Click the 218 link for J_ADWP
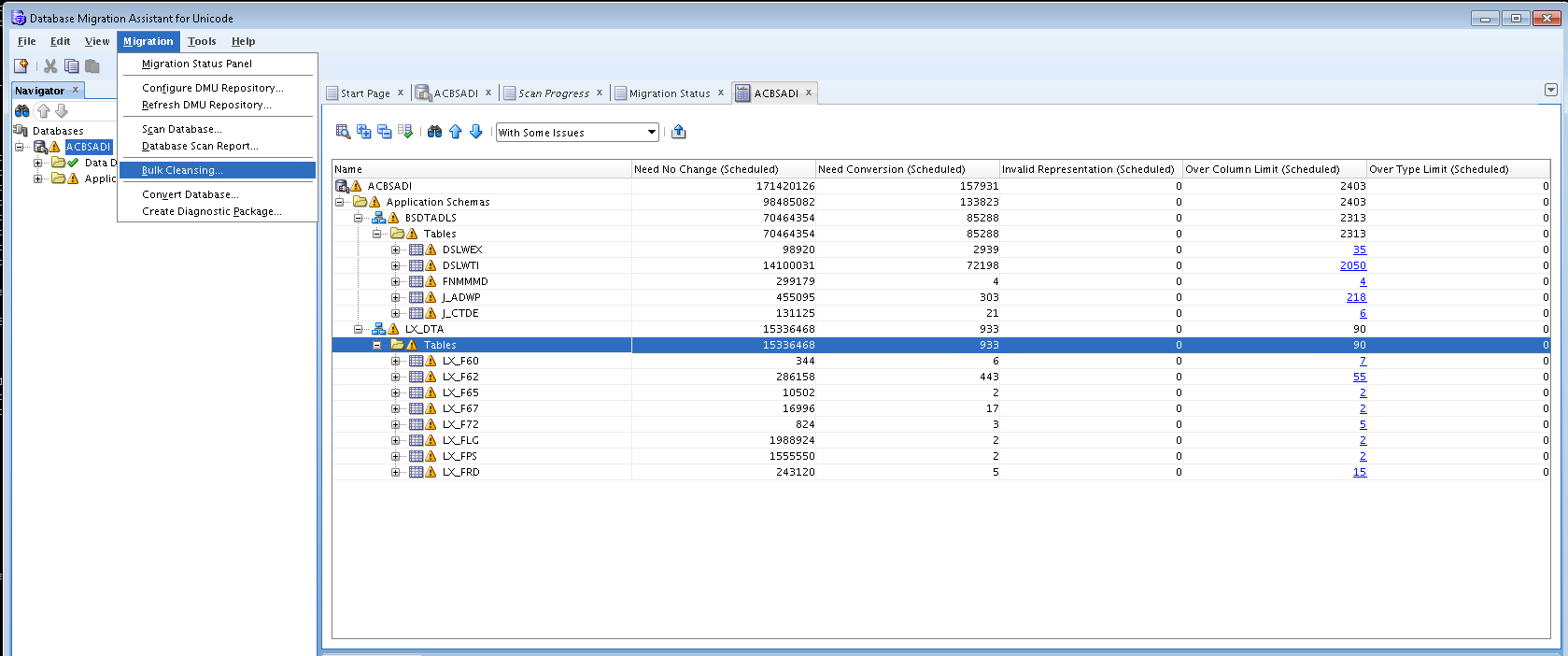 click(x=1356, y=297)
